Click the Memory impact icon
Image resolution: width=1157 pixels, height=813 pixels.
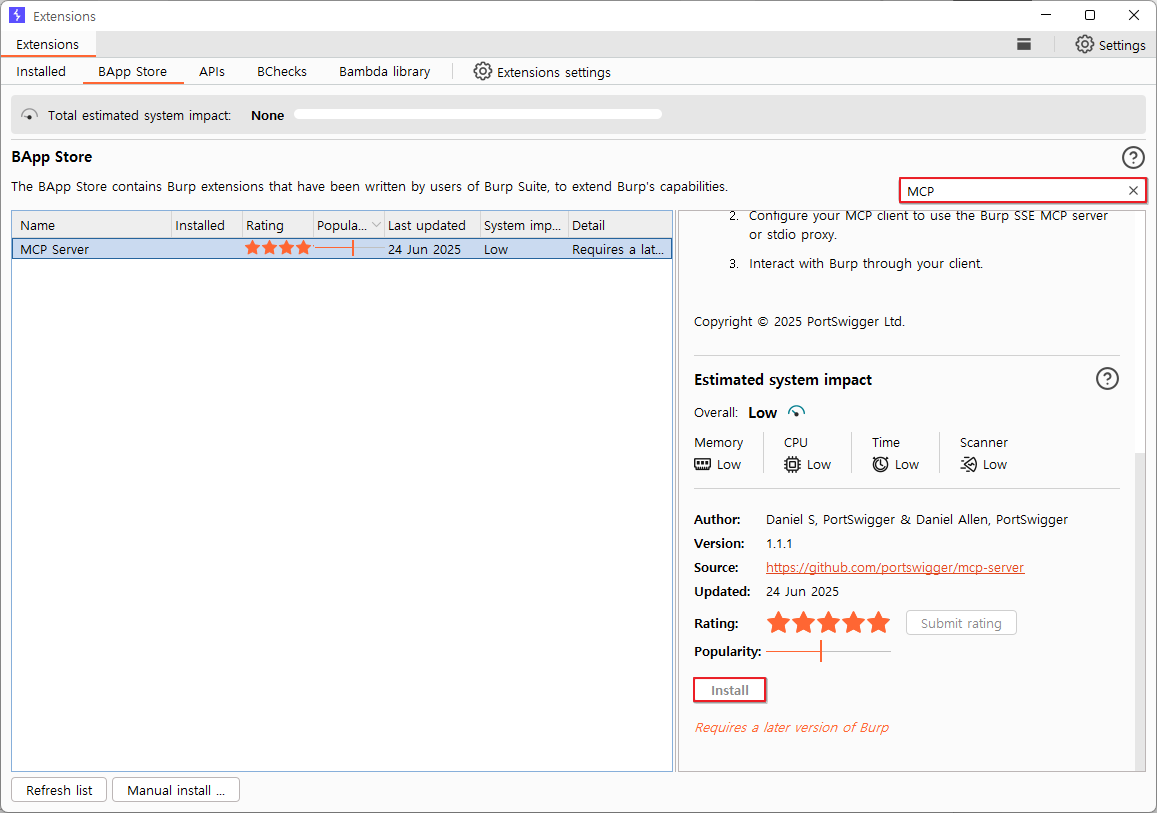tap(702, 464)
